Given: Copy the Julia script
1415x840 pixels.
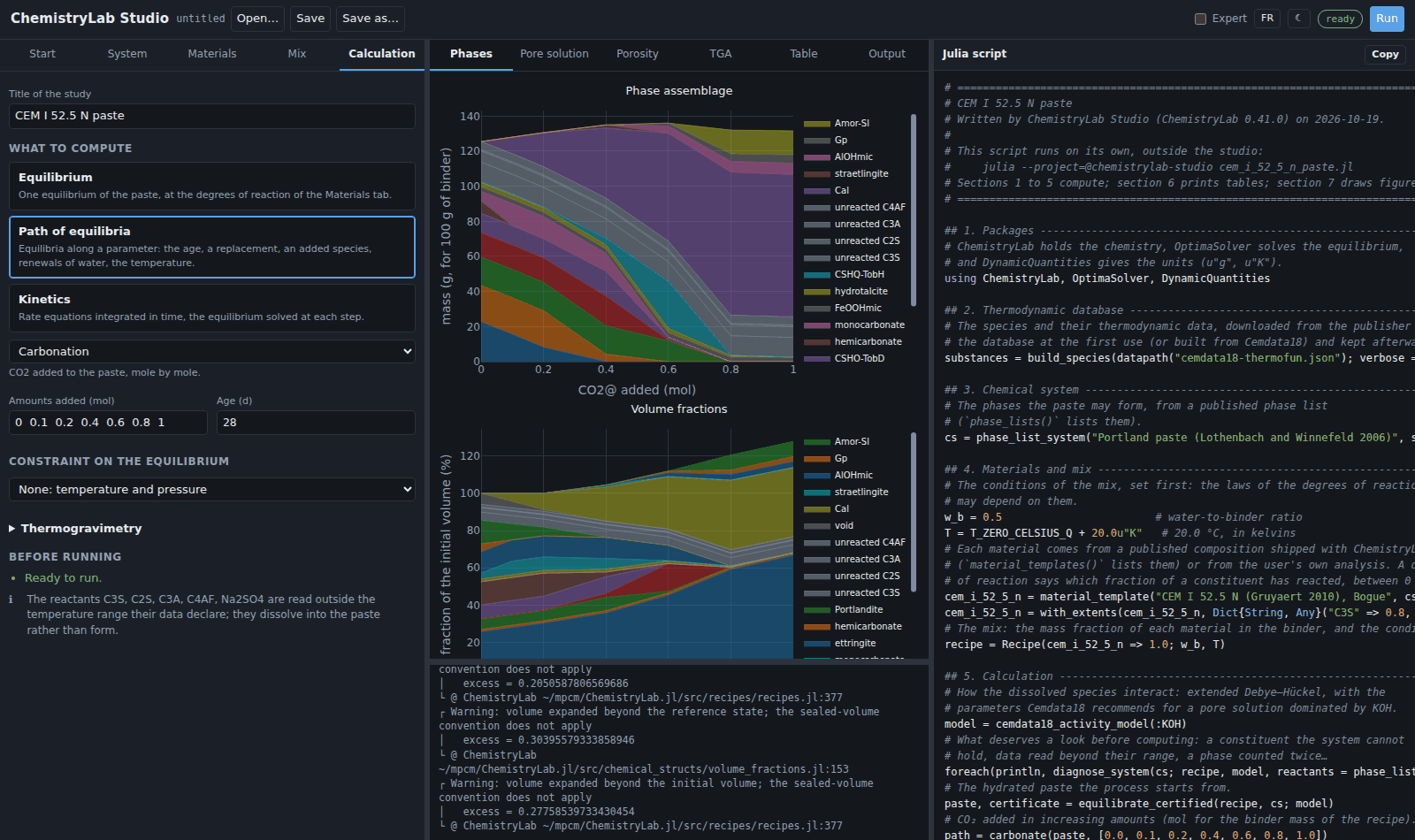Looking at the screenshot, I should click(x=1385, y=54).
